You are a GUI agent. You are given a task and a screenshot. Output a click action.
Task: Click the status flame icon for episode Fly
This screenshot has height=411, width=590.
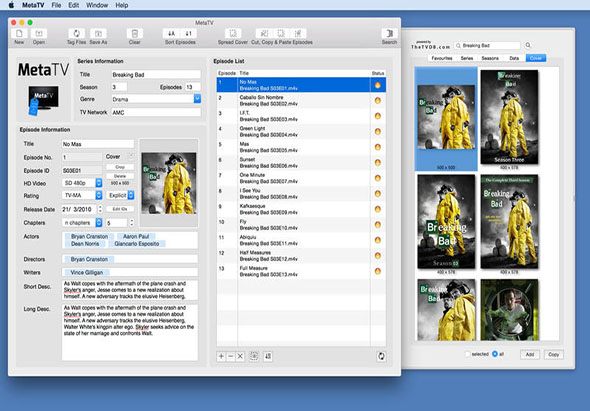coord(377,225)
